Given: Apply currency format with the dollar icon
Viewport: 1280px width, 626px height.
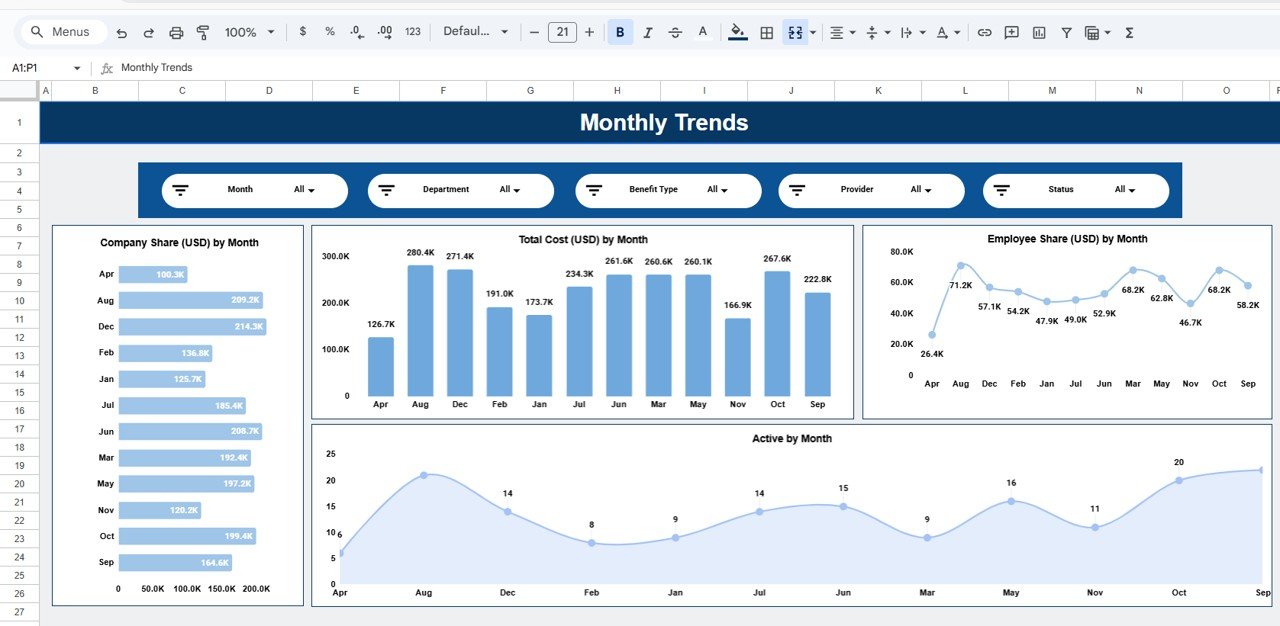Looking at the screenshot, I should 303,32.
